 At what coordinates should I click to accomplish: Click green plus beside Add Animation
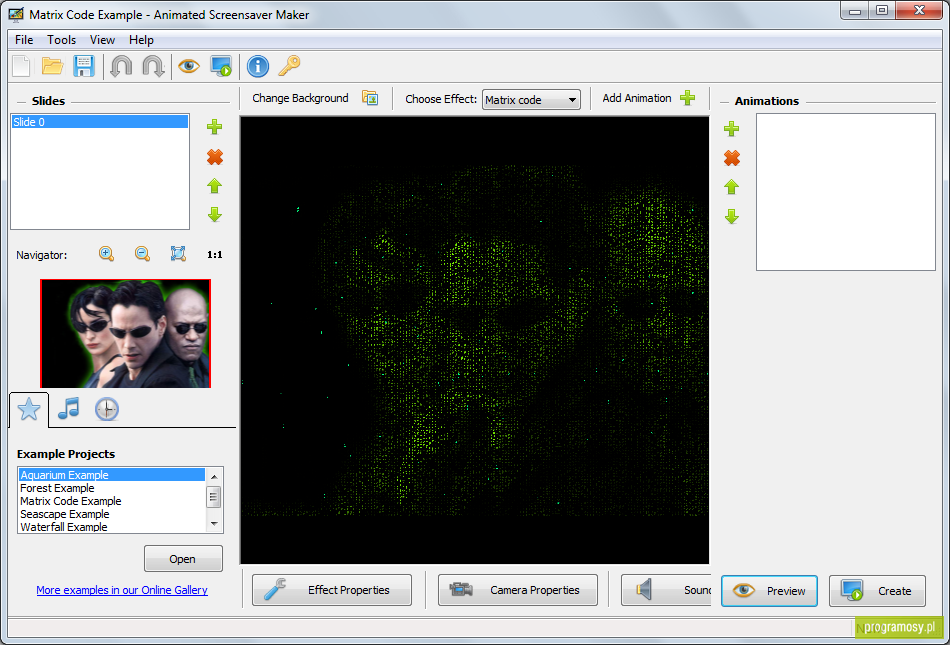(x=688, y=98)
